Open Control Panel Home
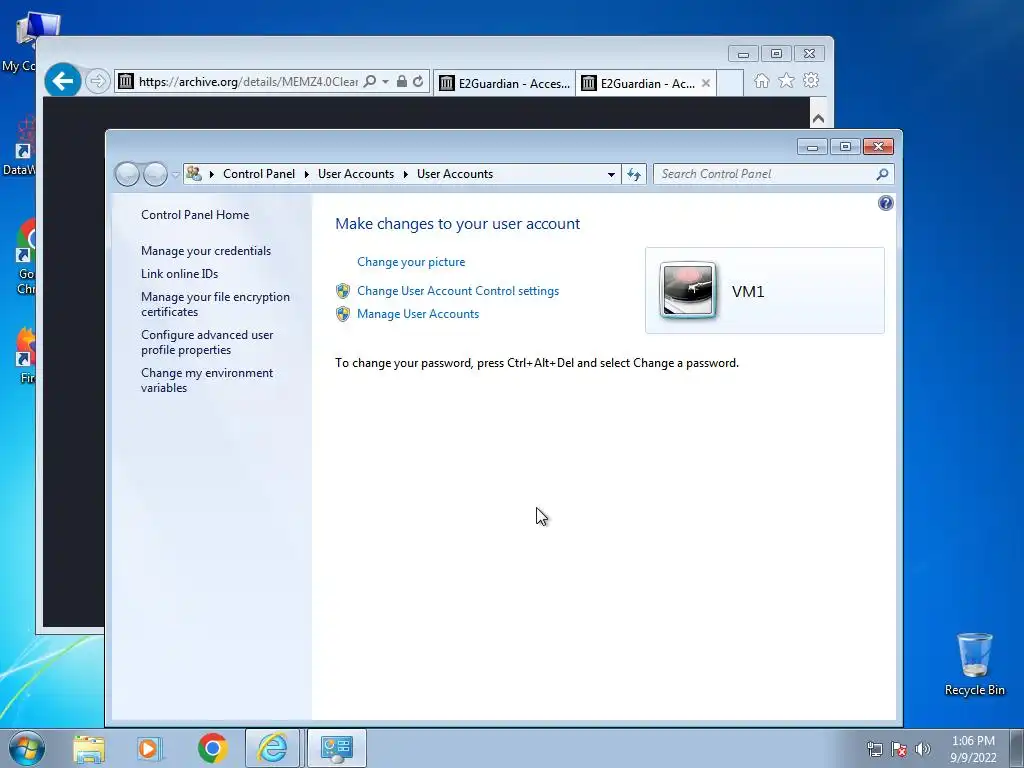This screenshot has height=768, width=1024. [x=195, y=215]
